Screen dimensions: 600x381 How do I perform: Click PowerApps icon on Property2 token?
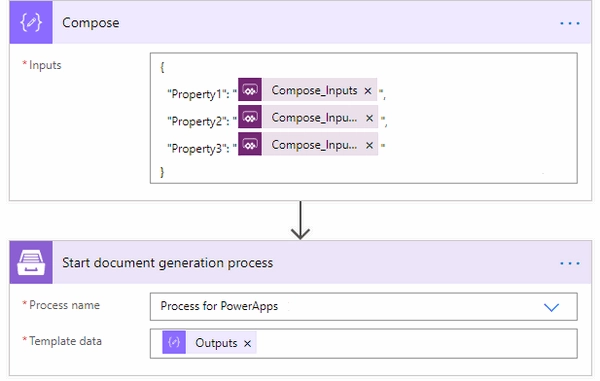click(250, 117)
